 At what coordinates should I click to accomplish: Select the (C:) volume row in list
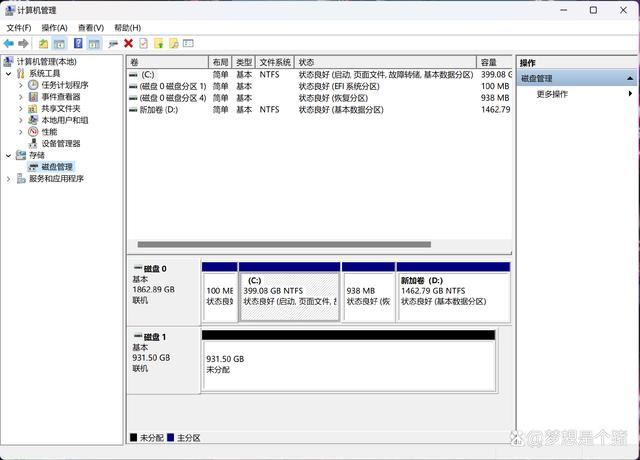[x=320, y=75]
